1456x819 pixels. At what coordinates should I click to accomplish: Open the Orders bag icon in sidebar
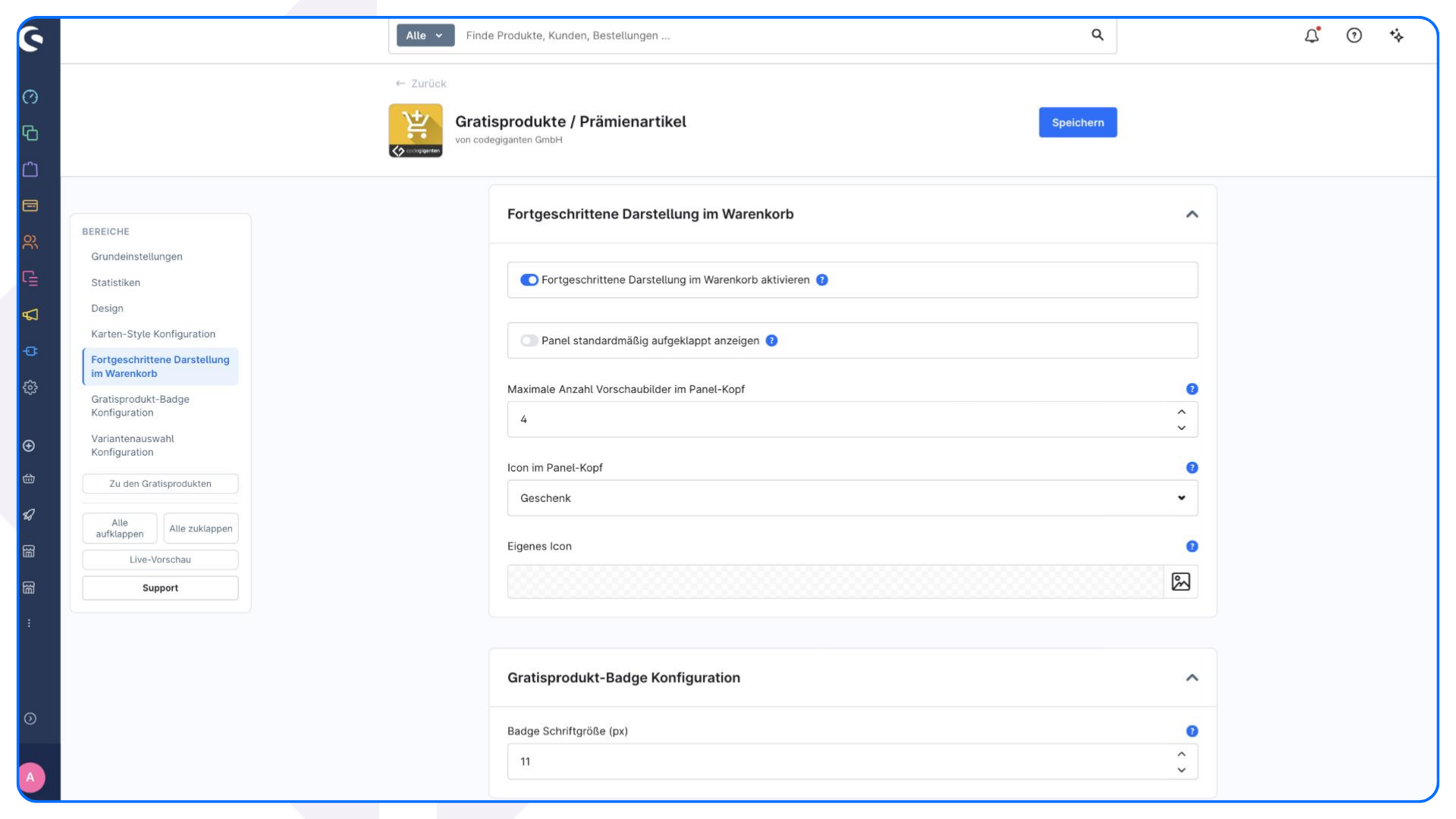point(30,169)
